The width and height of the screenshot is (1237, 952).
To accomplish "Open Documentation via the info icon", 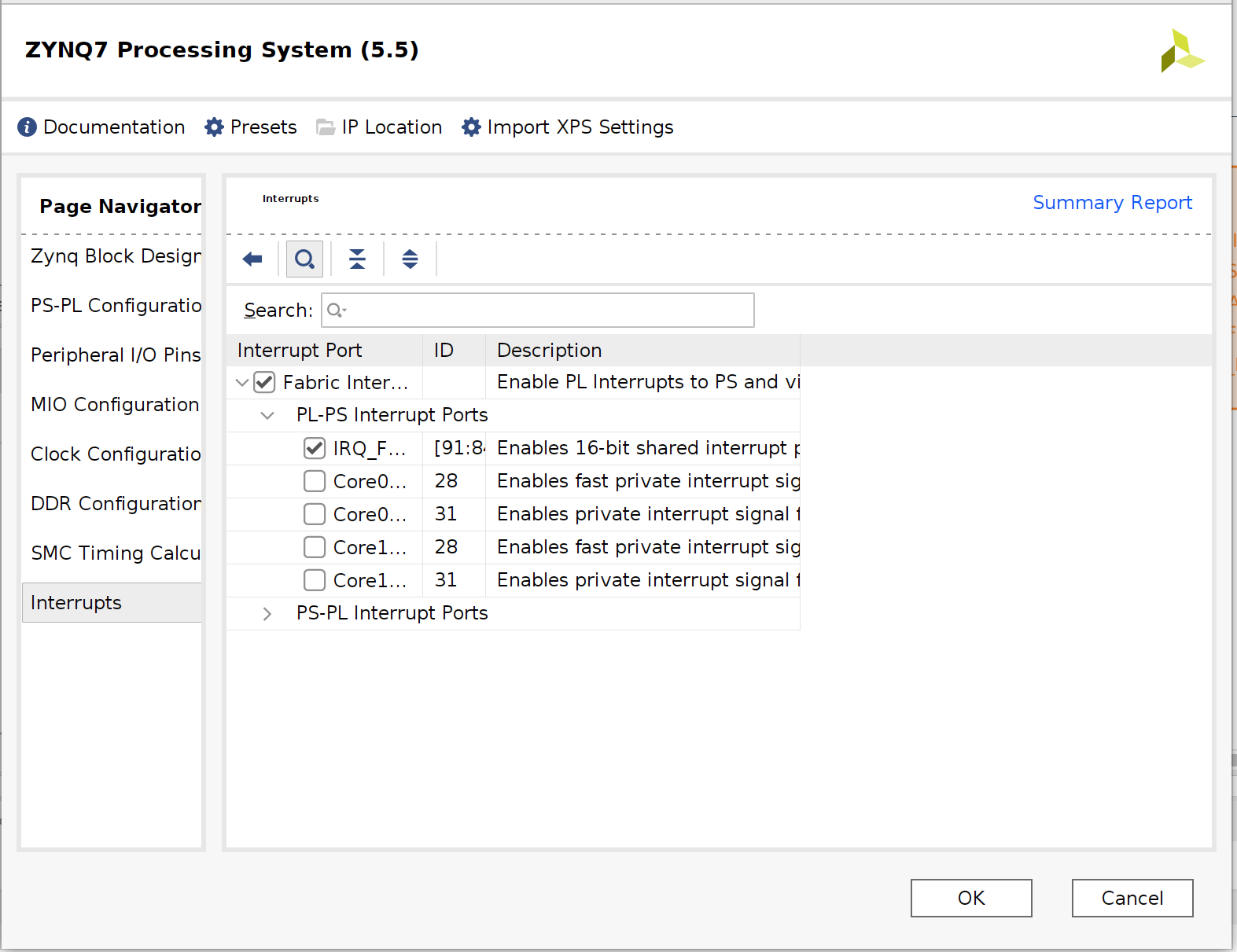I will pos(27,127).
